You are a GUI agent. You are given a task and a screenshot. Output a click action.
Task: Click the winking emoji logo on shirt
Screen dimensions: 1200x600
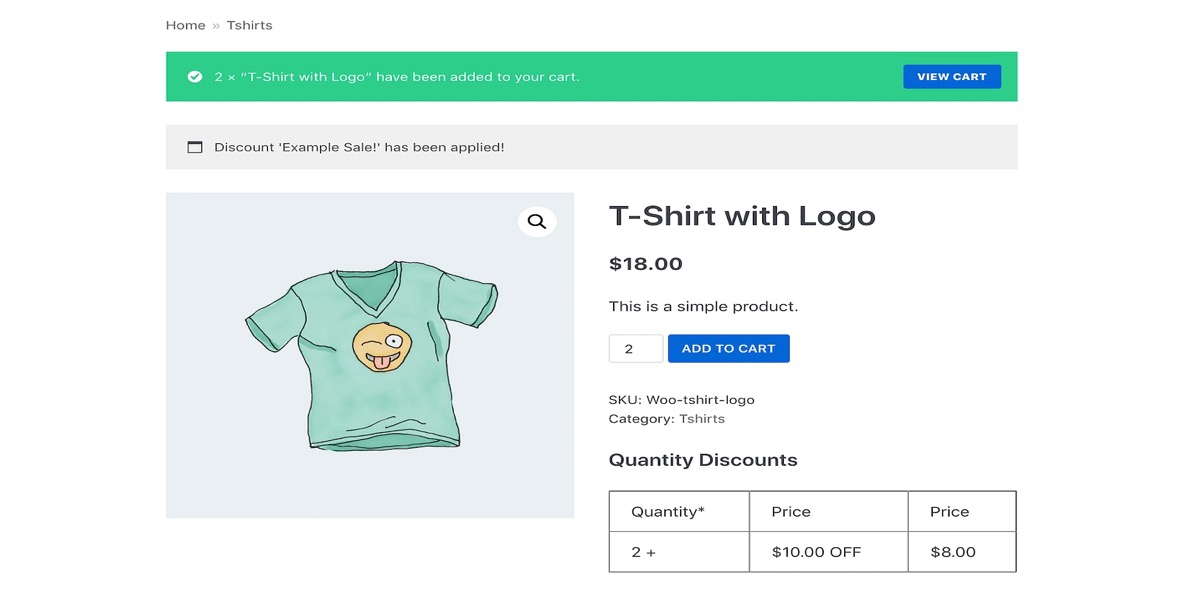tap(382, 346)
